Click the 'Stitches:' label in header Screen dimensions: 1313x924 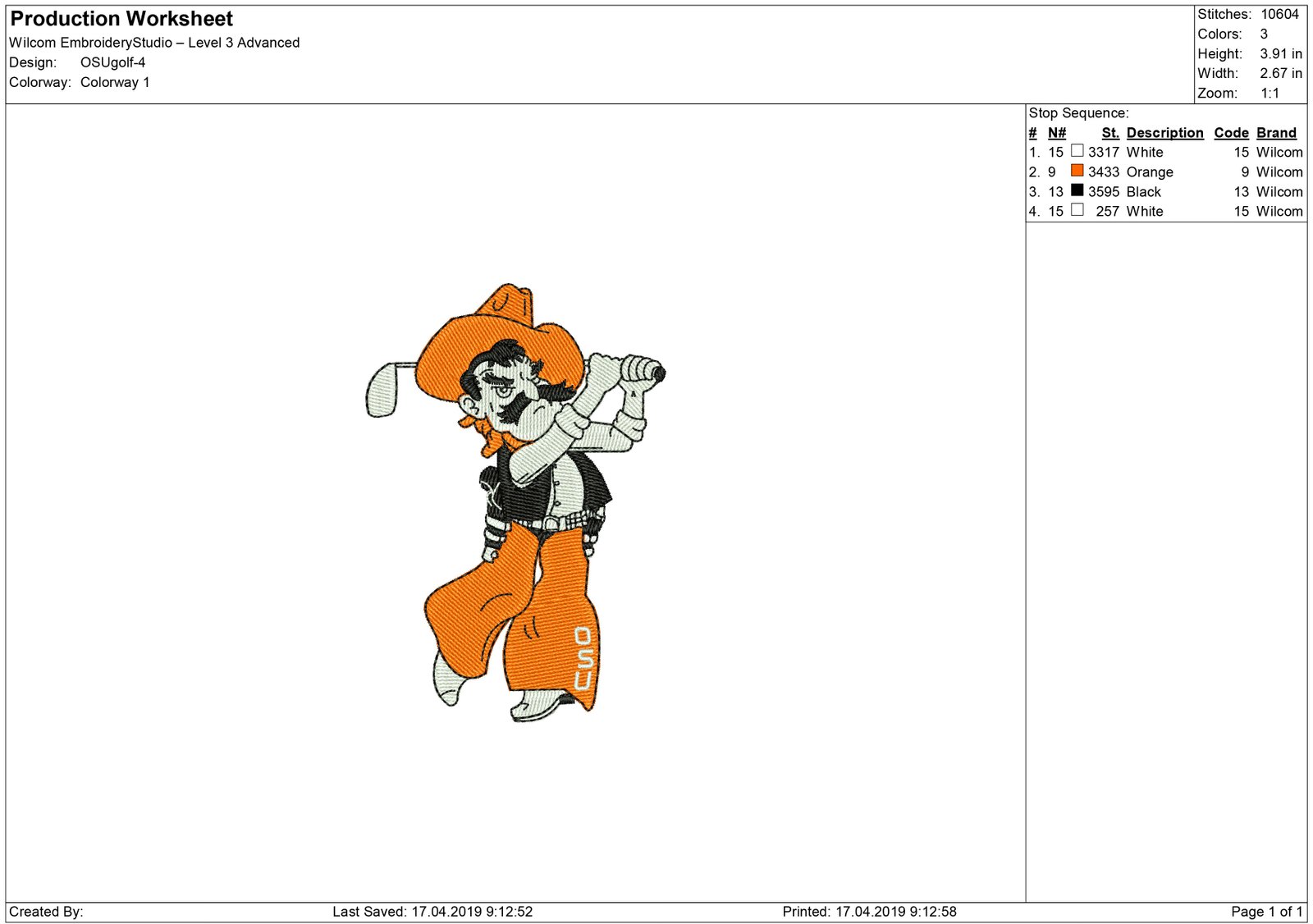click(1224, 14)
